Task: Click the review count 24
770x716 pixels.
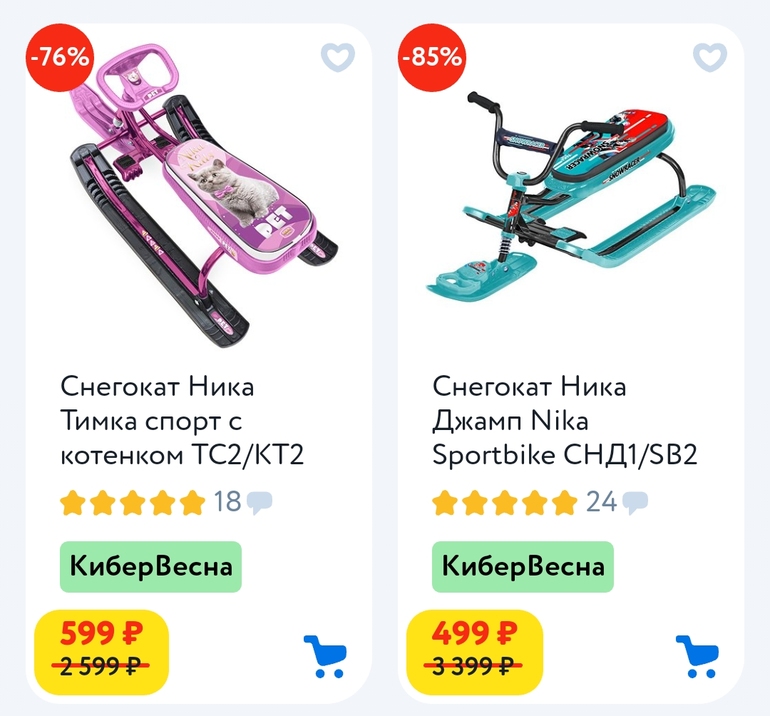Action: pos(602,502)
